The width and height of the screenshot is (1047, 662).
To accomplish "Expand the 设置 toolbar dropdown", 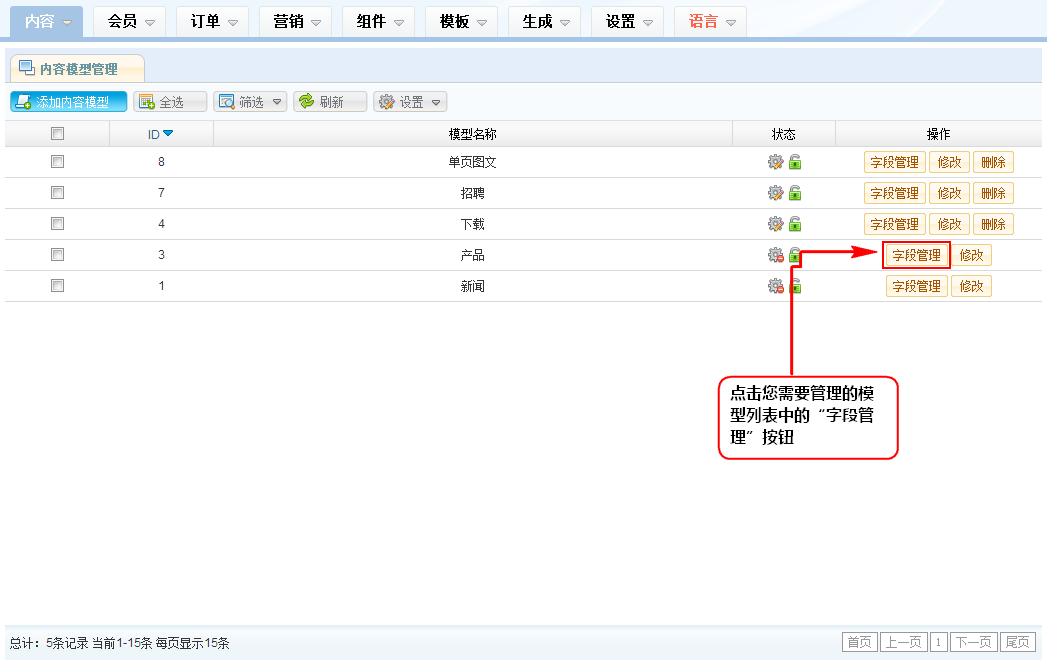I will (410, 102).
